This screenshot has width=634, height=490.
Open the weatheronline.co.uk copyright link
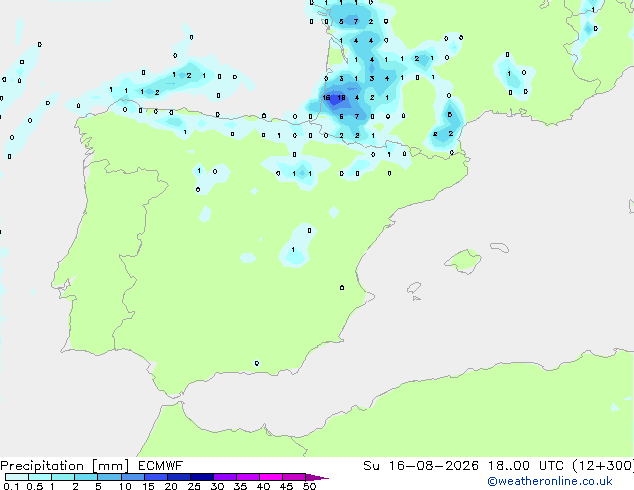coord(550,481)
